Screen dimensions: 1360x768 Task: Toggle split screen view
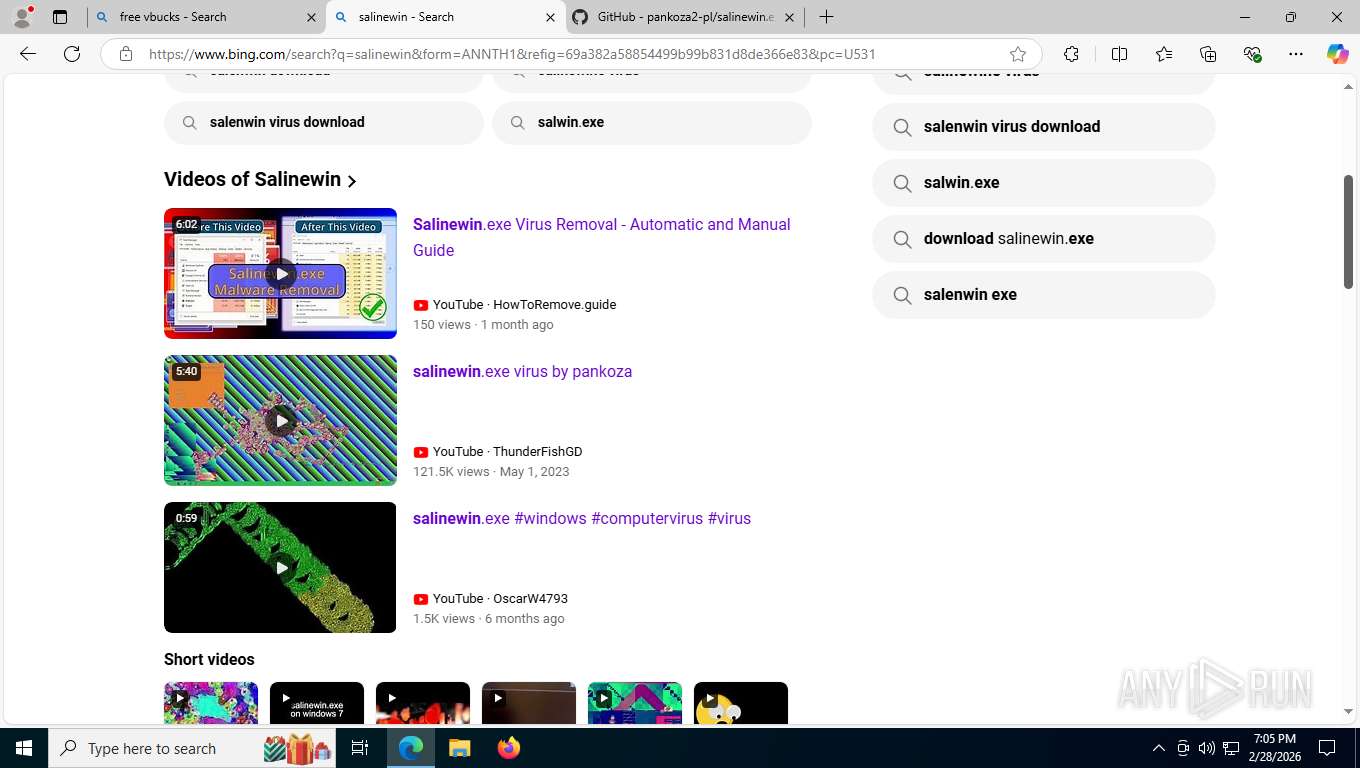(x=1119, y=54)
